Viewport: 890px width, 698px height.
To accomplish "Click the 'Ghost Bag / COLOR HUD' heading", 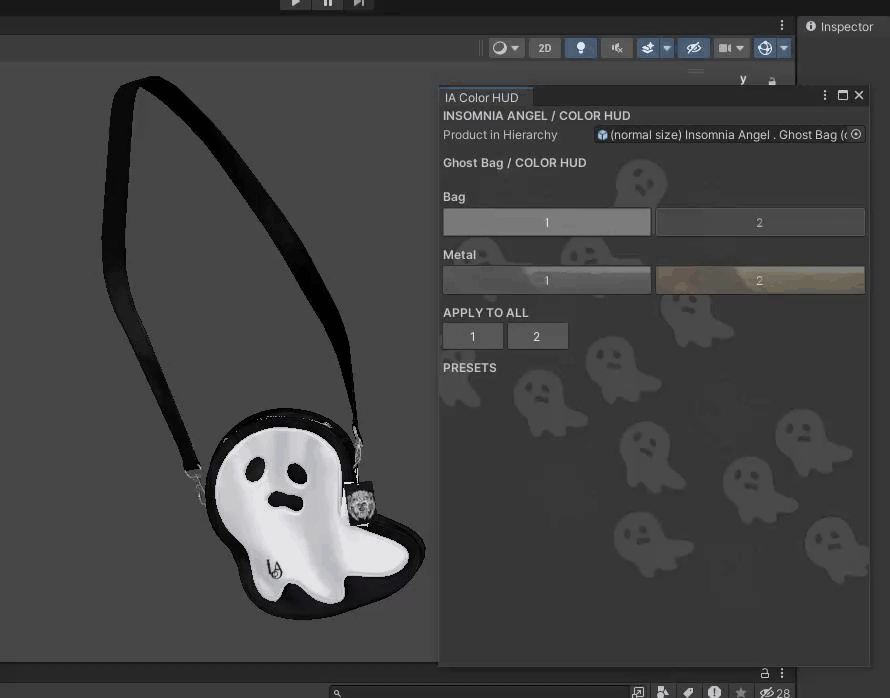I will (x=515, y=163).
